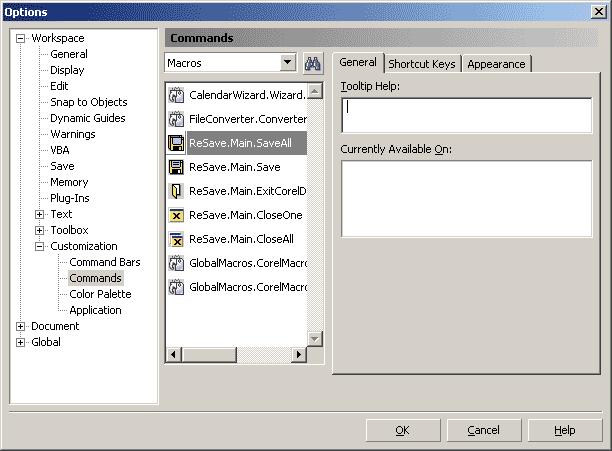The image size is (612, 451).
Task: Select the VBA tree item
Action: pyautogui.click(x=60, y=150)
